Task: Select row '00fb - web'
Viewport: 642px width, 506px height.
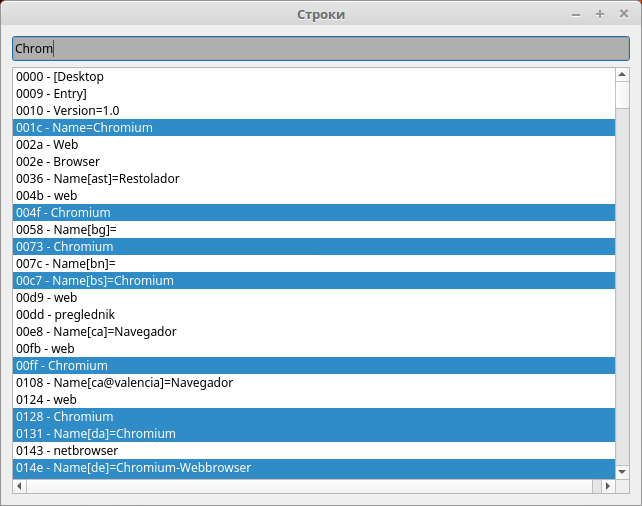Action: coord(314,348)
